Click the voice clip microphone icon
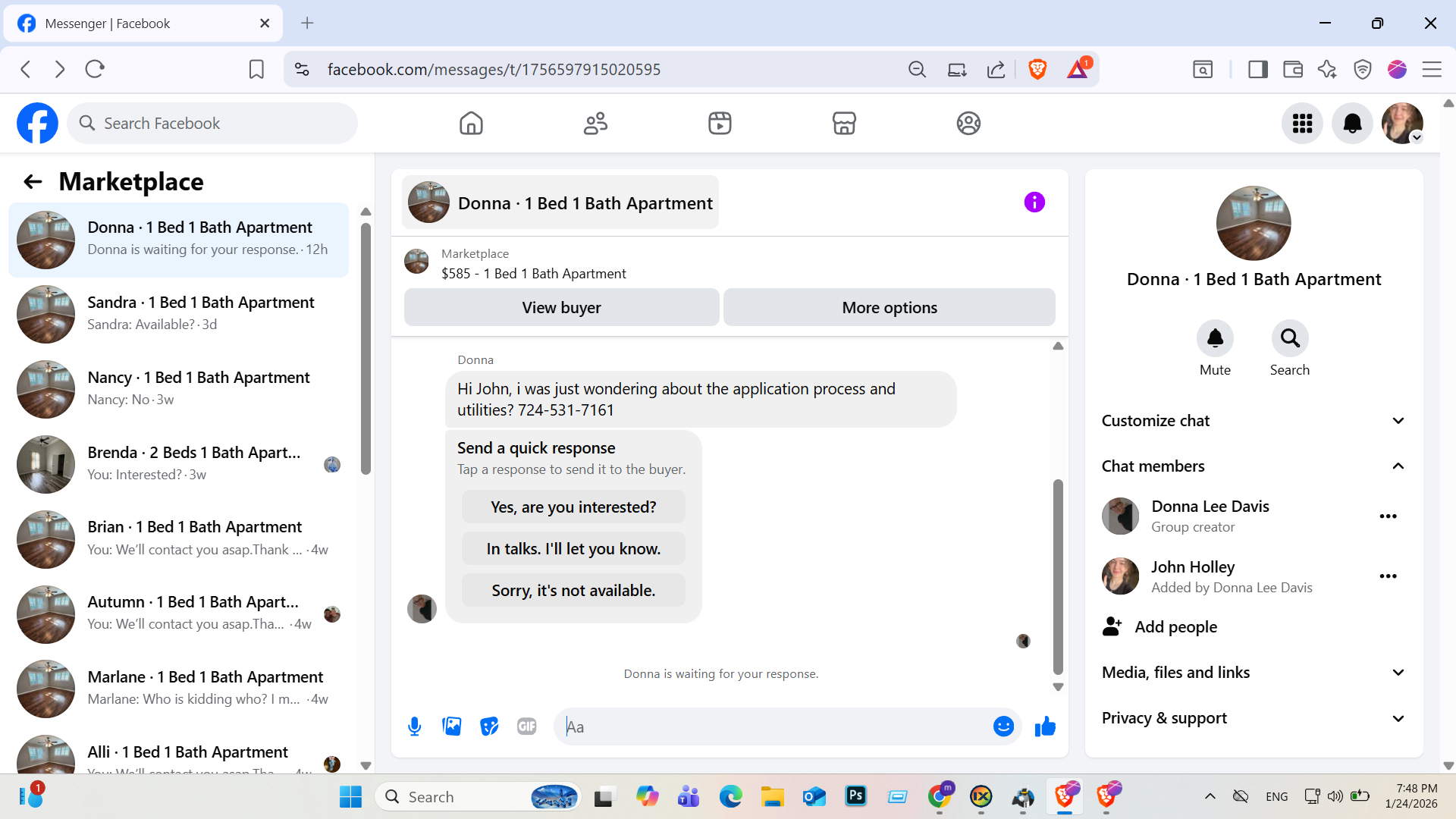The height and width of the screenshot is (819, 1456). click(414, 726)
